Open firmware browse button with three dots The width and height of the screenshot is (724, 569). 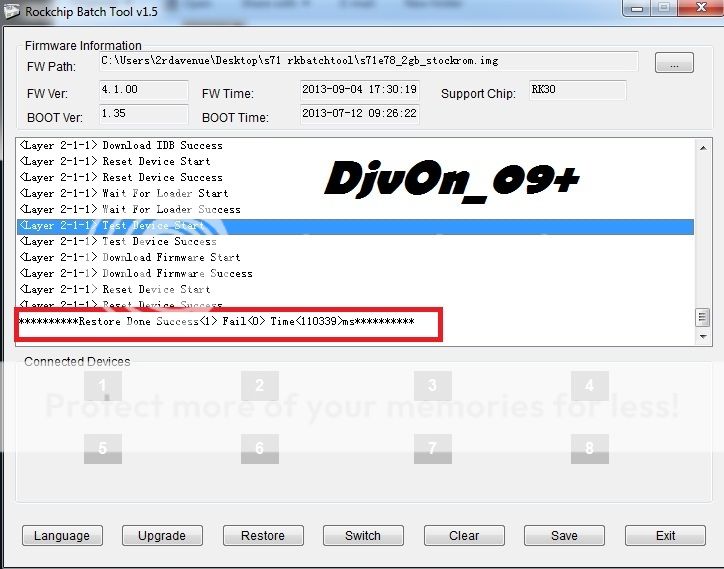pos(674,64)
